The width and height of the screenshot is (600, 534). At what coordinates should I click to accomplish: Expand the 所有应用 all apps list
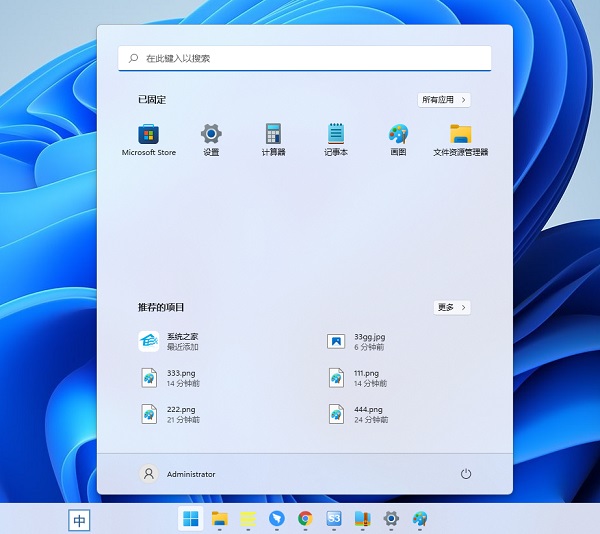(x=444, y=100)
